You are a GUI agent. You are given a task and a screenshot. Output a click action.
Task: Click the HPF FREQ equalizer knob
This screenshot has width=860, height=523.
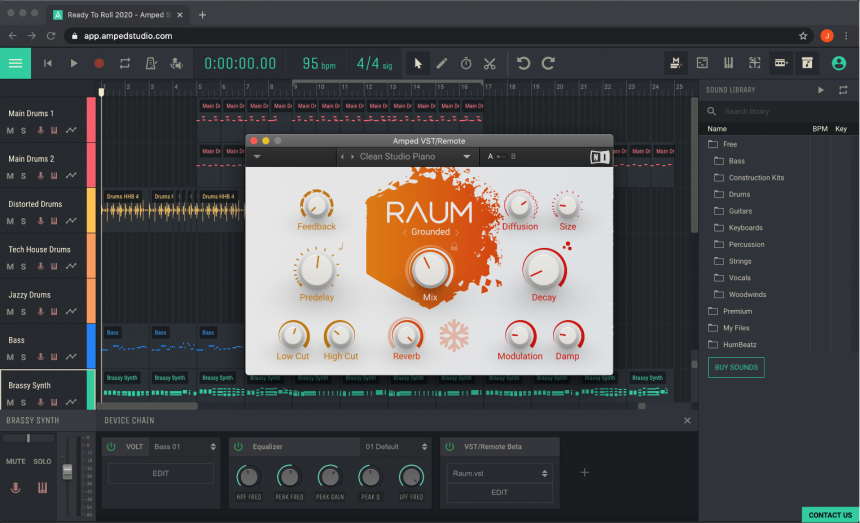248,477
